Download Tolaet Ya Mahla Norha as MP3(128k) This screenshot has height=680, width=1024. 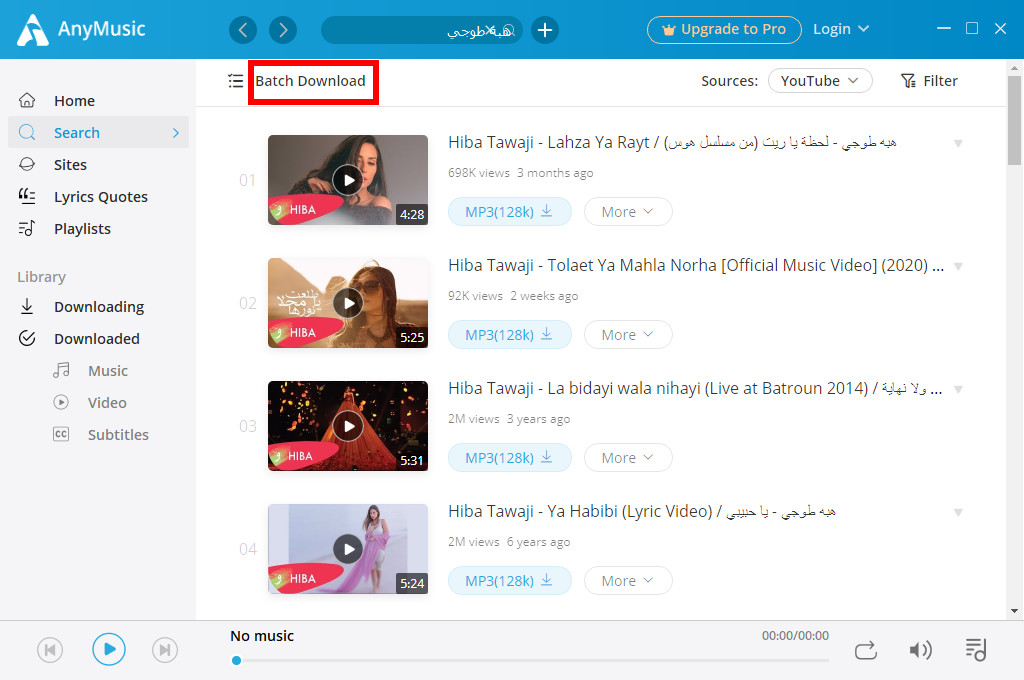click(x=509, y=334)
